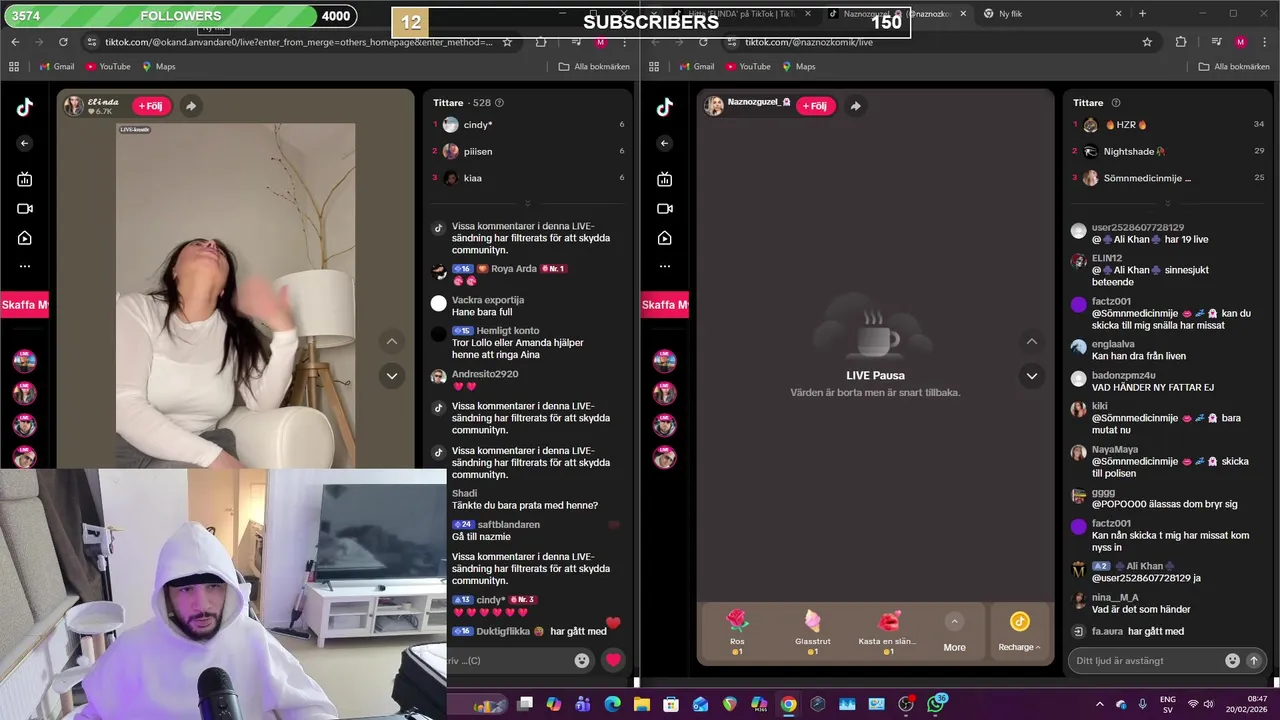The image size is (1280, 720).
Task: Open Extensions in right browser toolbar
Action: (x=1181, y=42)
